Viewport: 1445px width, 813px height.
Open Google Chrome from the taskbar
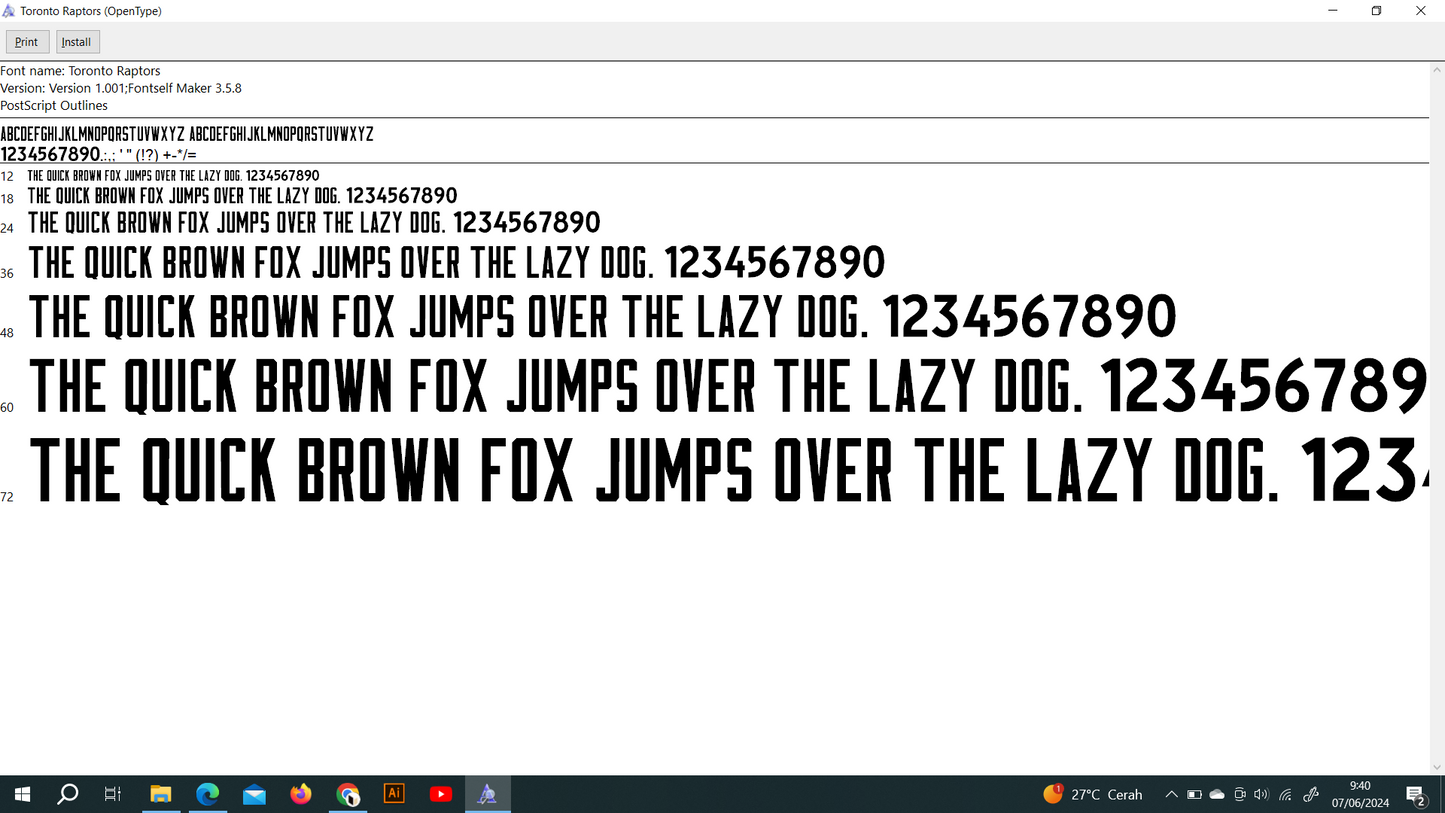[347, 794]
